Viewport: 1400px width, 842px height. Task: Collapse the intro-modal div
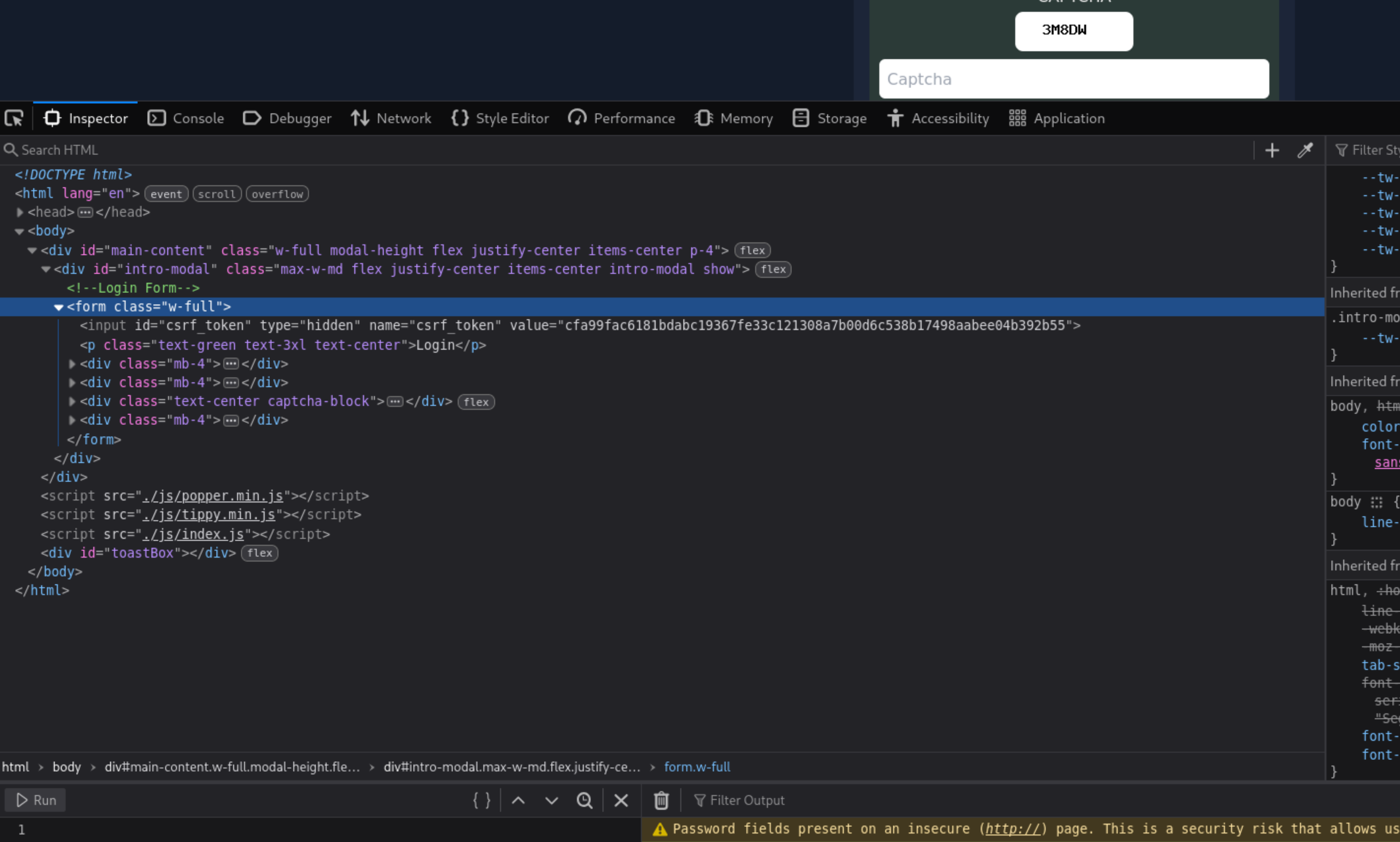[46, 269]
